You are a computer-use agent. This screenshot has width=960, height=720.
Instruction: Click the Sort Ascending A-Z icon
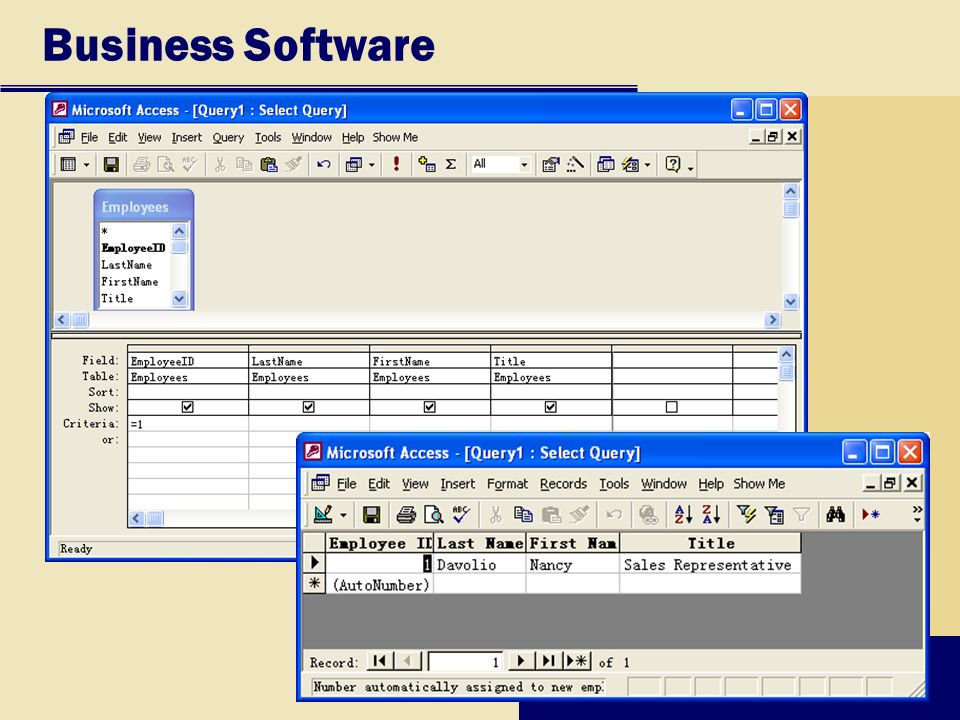(683, 514)
